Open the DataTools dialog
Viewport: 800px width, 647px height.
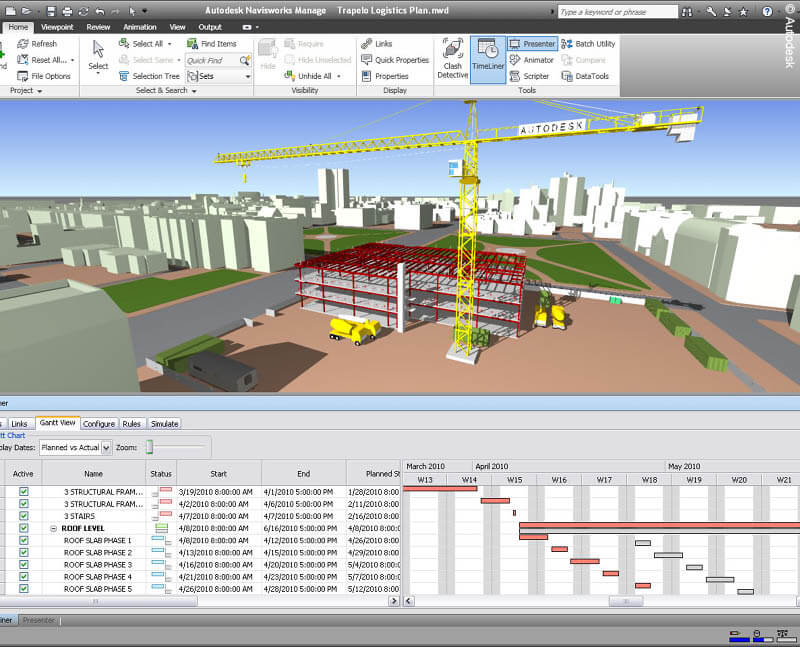point(585,76)
